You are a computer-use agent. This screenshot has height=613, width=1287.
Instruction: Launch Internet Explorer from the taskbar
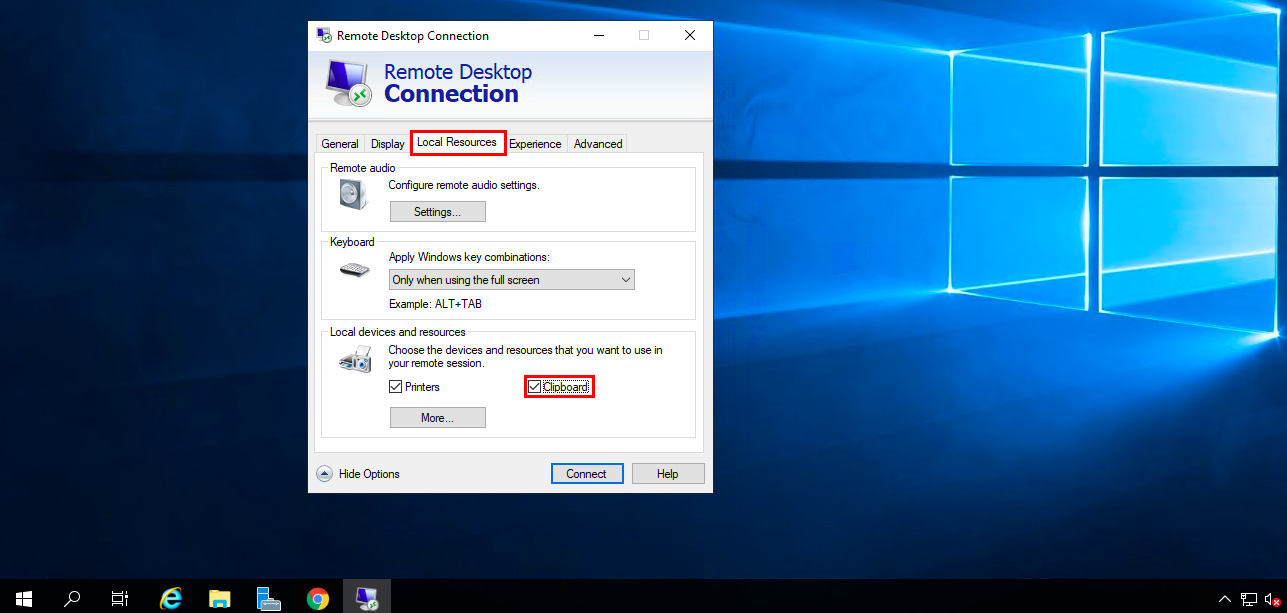pyautogui.click(x=171, y=599)
